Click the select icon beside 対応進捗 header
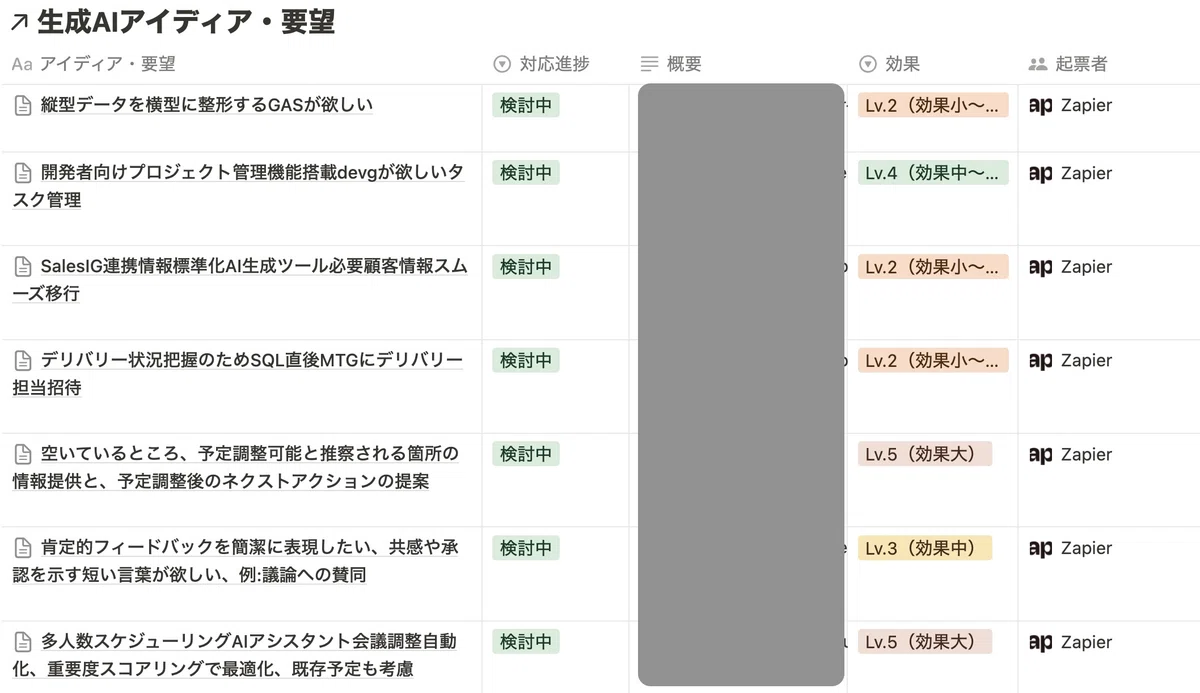The image size is (1200, 693). click(500, 64)
